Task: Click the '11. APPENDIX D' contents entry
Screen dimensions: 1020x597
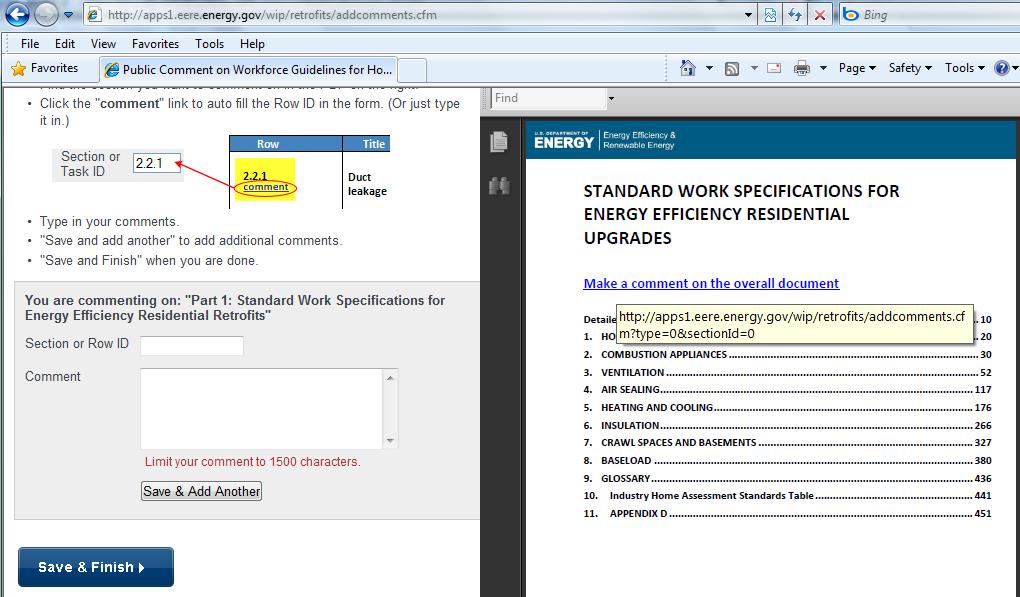Action: pyautogui.click(x=787, y=513)
